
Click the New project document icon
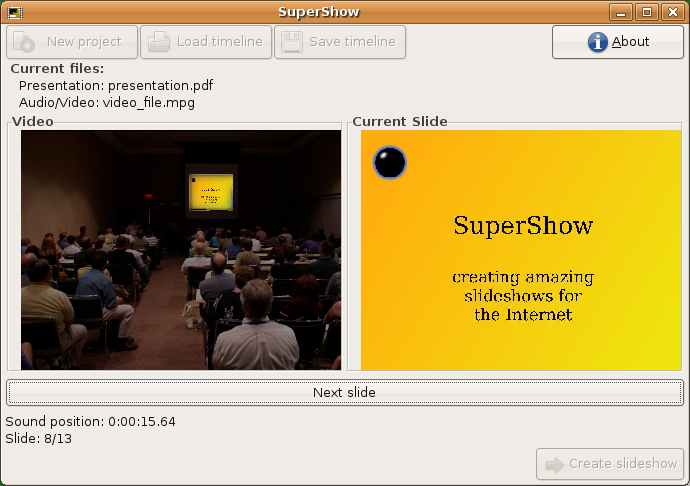point(25,42)
